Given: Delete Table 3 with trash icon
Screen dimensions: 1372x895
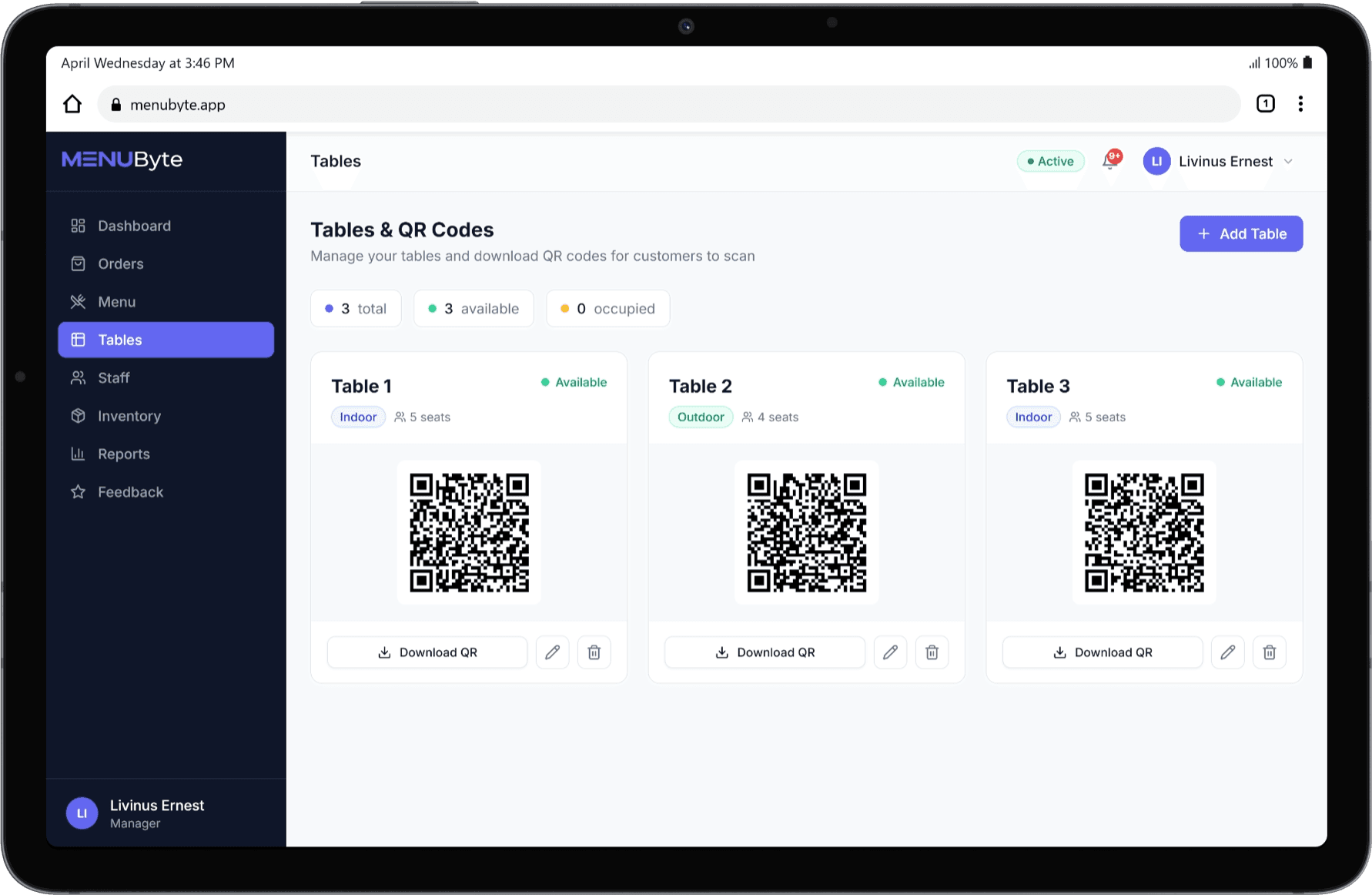Looking at the screenshot, I should pyautogui.click(x=1269, y=652).
